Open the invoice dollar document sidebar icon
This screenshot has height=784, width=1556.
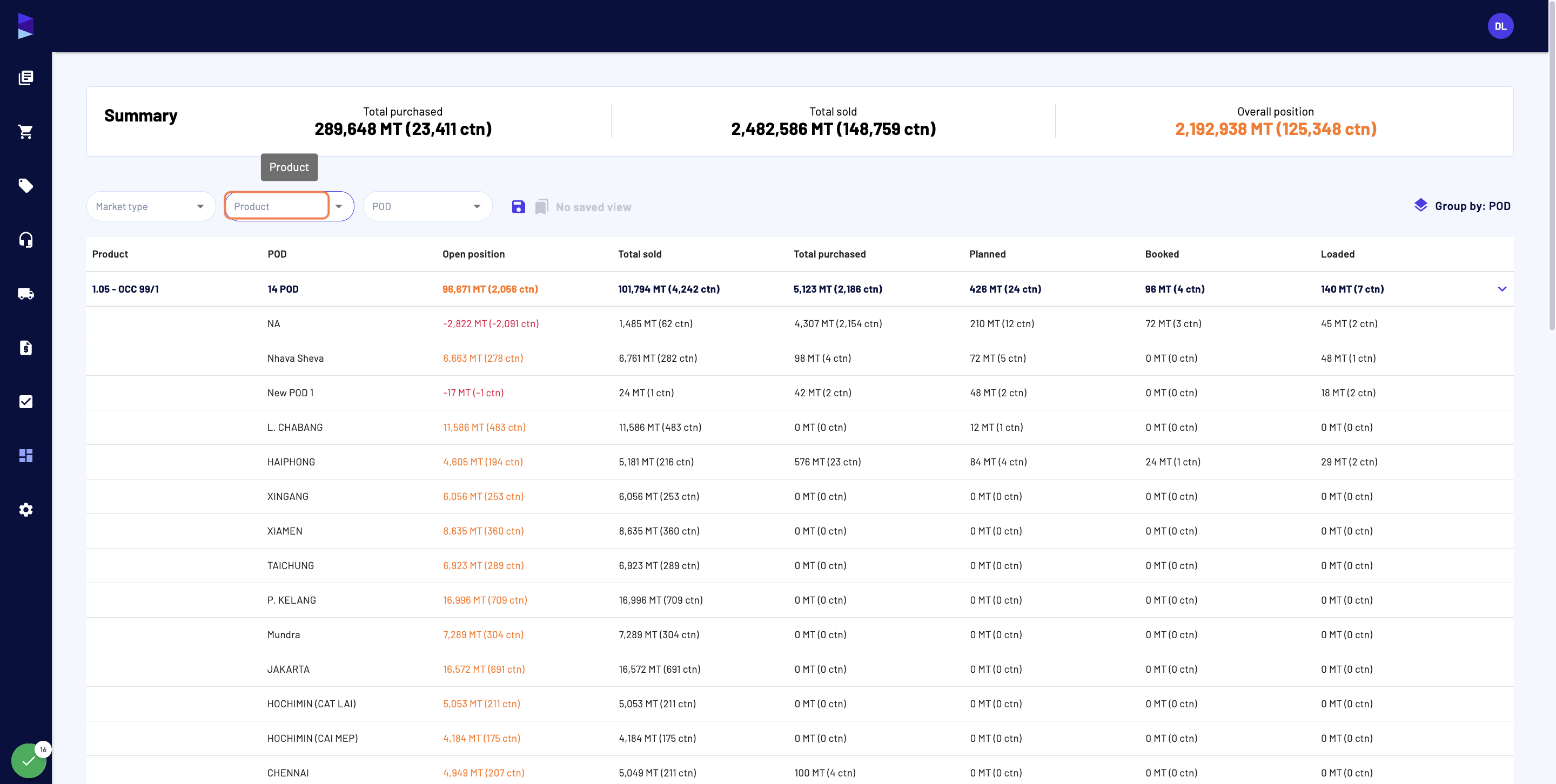tap(25, 348)
